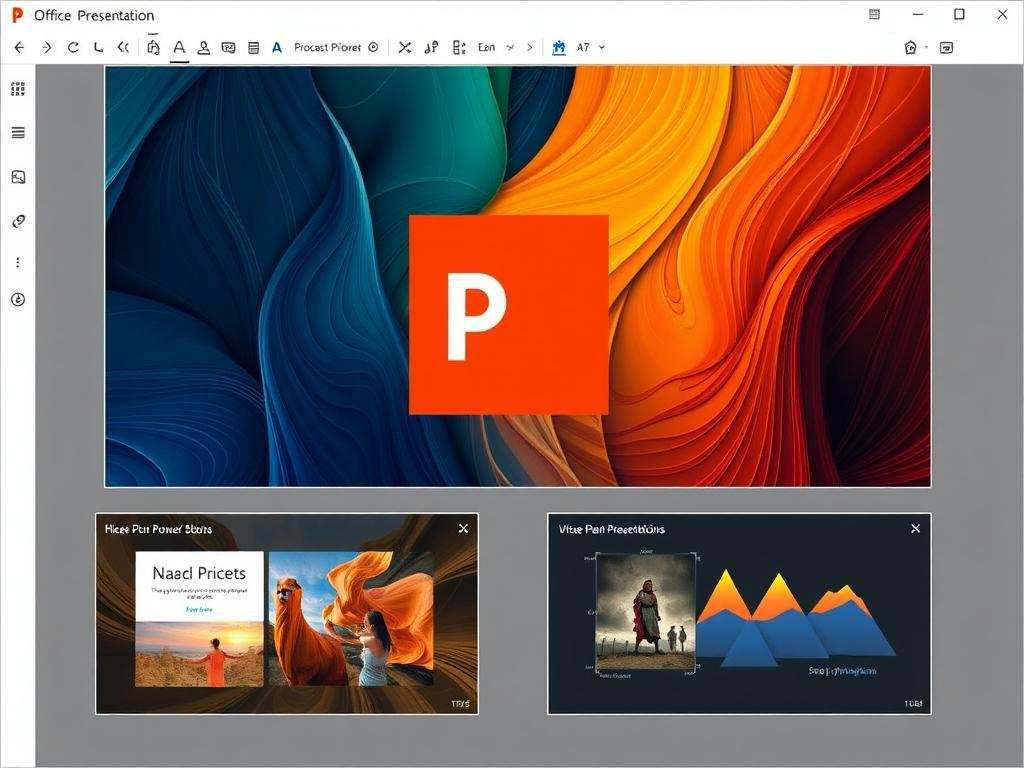Click the bold blue A font icon

coord(277,48)
